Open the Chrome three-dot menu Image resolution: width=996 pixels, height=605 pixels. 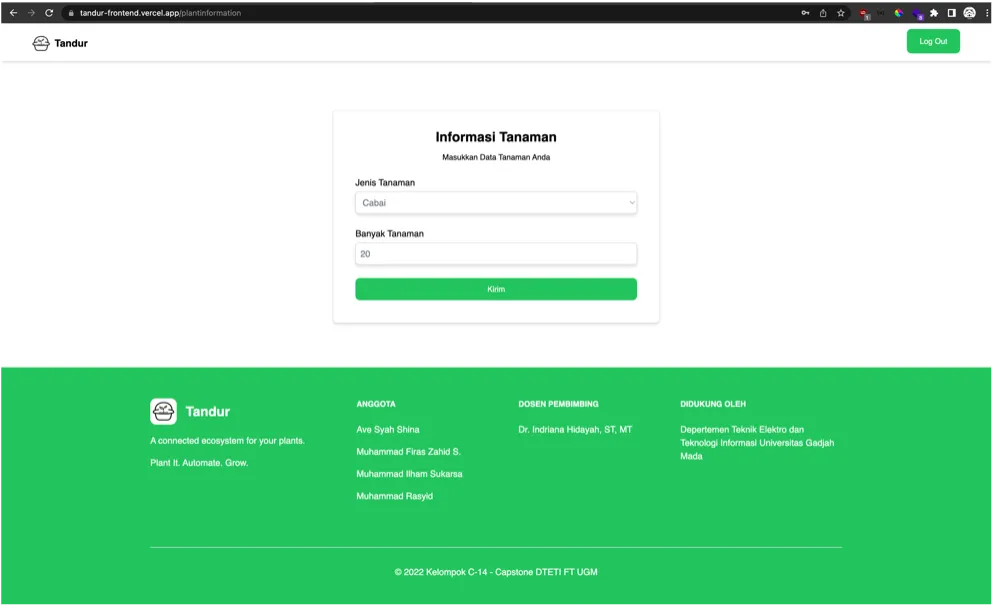tap(988, 14)
